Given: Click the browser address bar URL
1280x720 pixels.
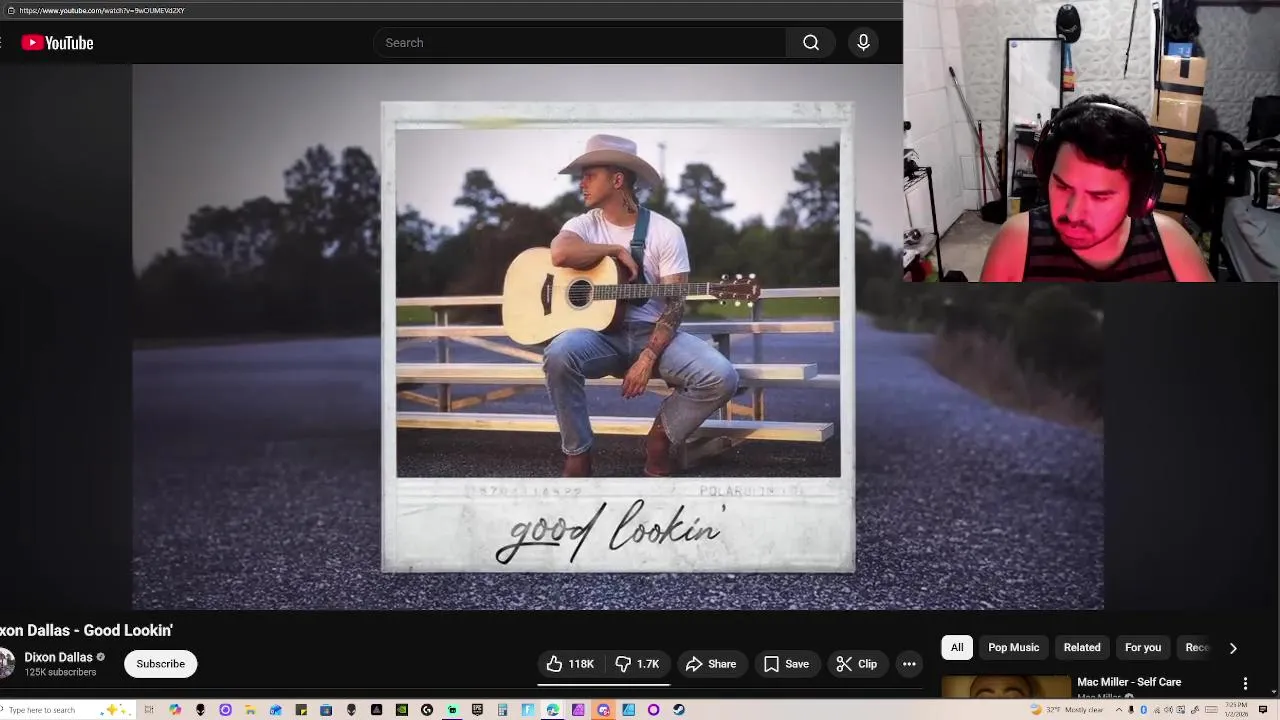Looking at the screenshot, I should pos(102,10).
